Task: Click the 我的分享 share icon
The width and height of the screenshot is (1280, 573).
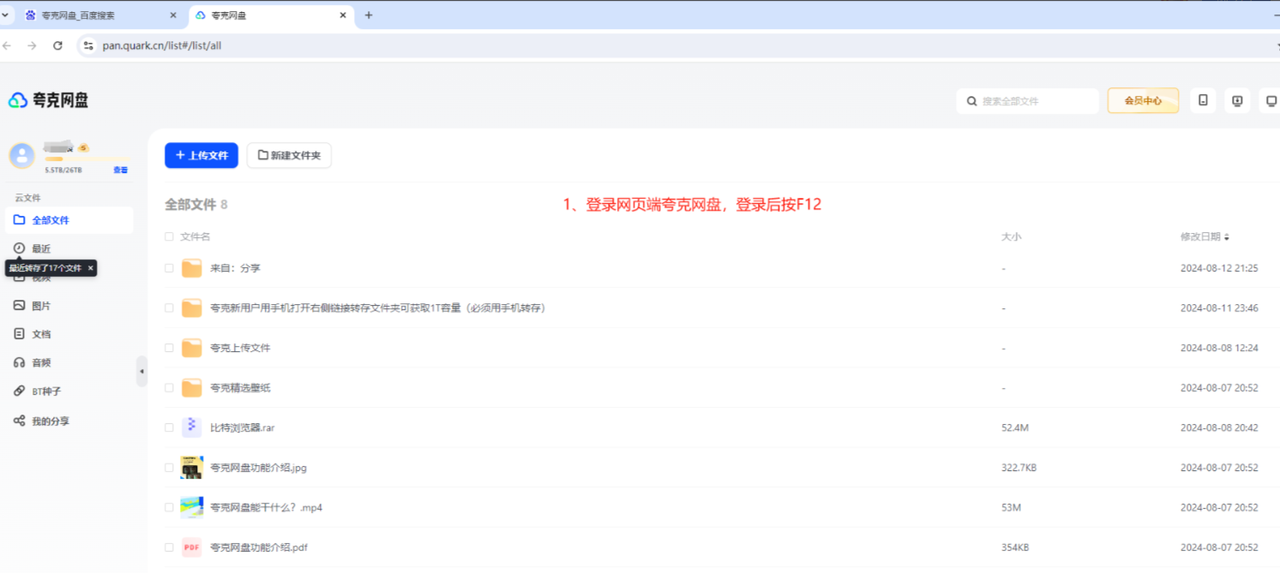Action: tap(19, 421)
